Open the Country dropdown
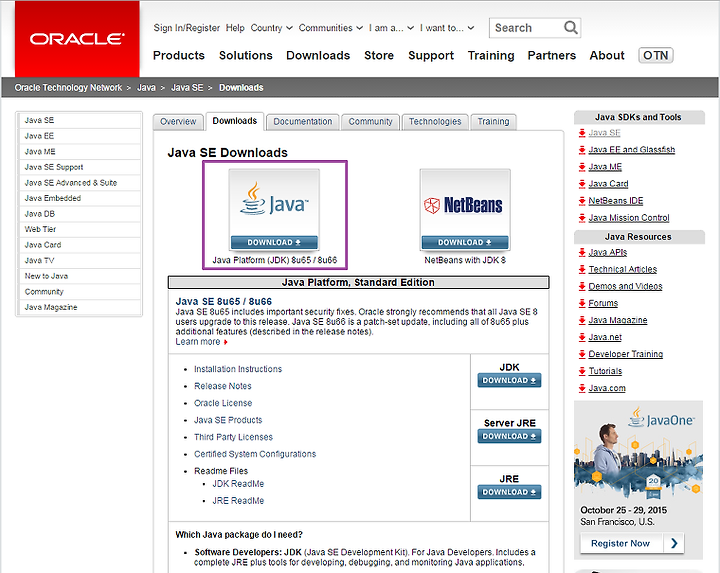This screenshot has height=573, width=720. [271, 28]
